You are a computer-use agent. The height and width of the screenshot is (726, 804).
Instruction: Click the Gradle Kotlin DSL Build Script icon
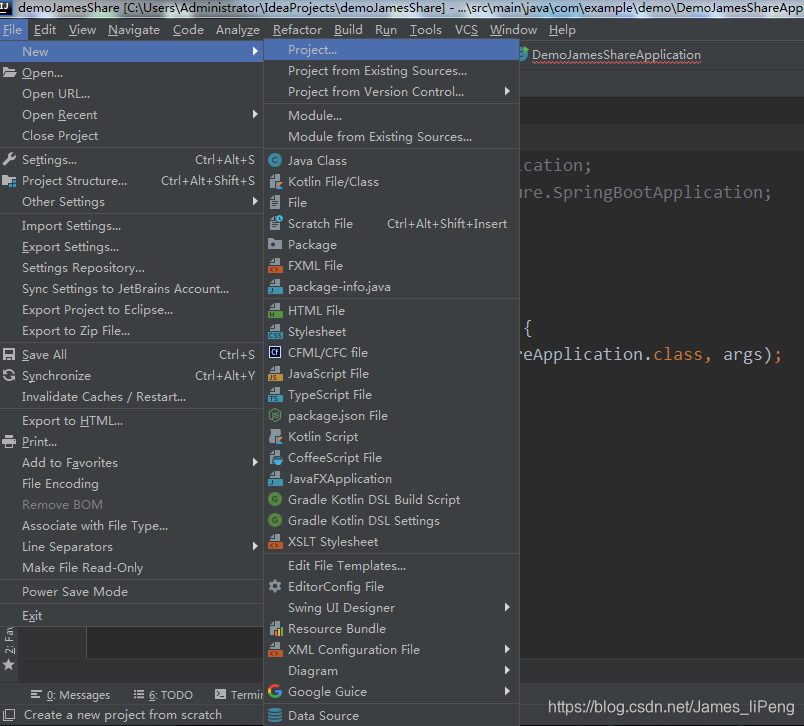coord(275,499)
